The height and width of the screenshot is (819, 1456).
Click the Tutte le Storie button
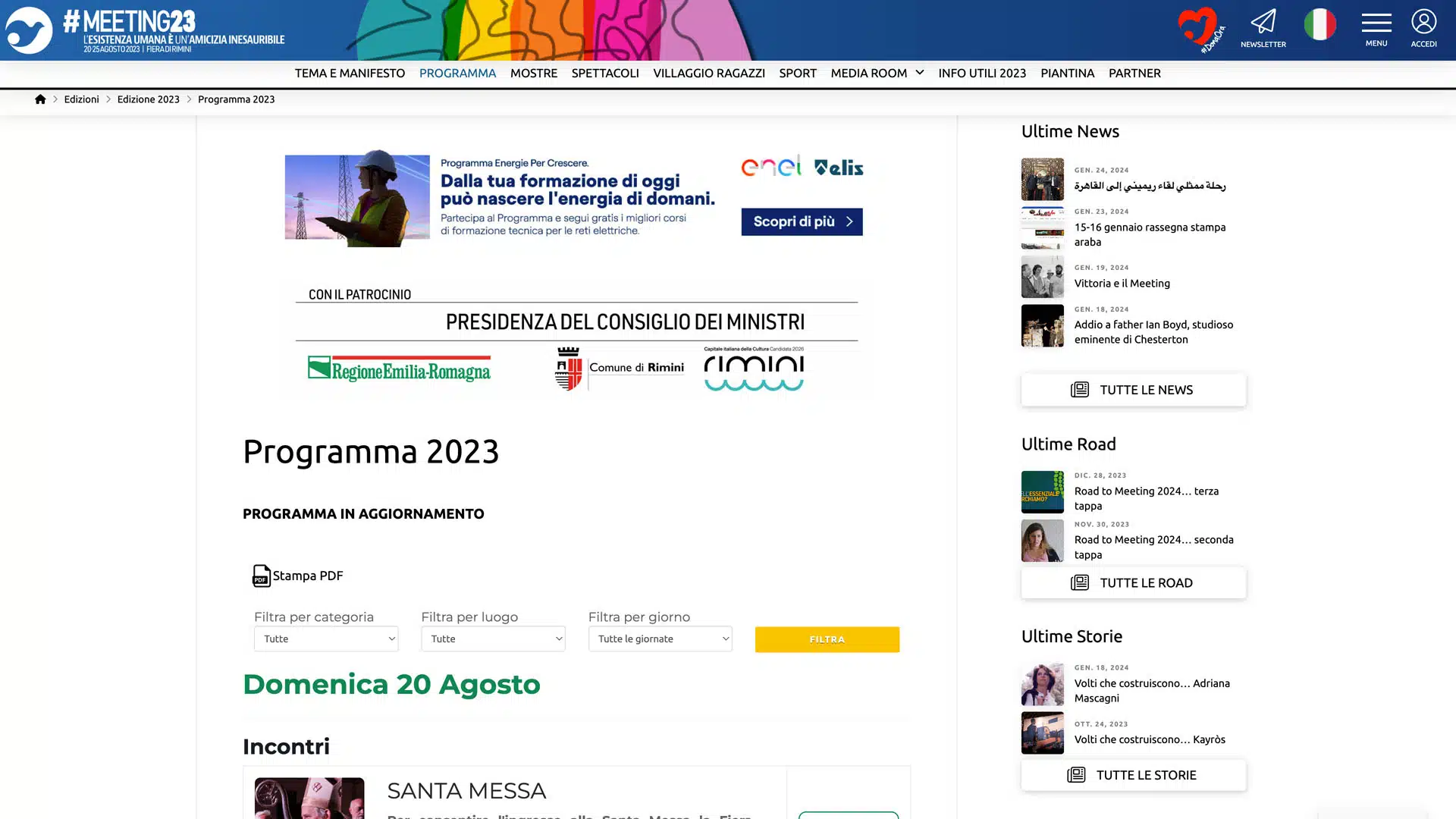click(1133, 775)
